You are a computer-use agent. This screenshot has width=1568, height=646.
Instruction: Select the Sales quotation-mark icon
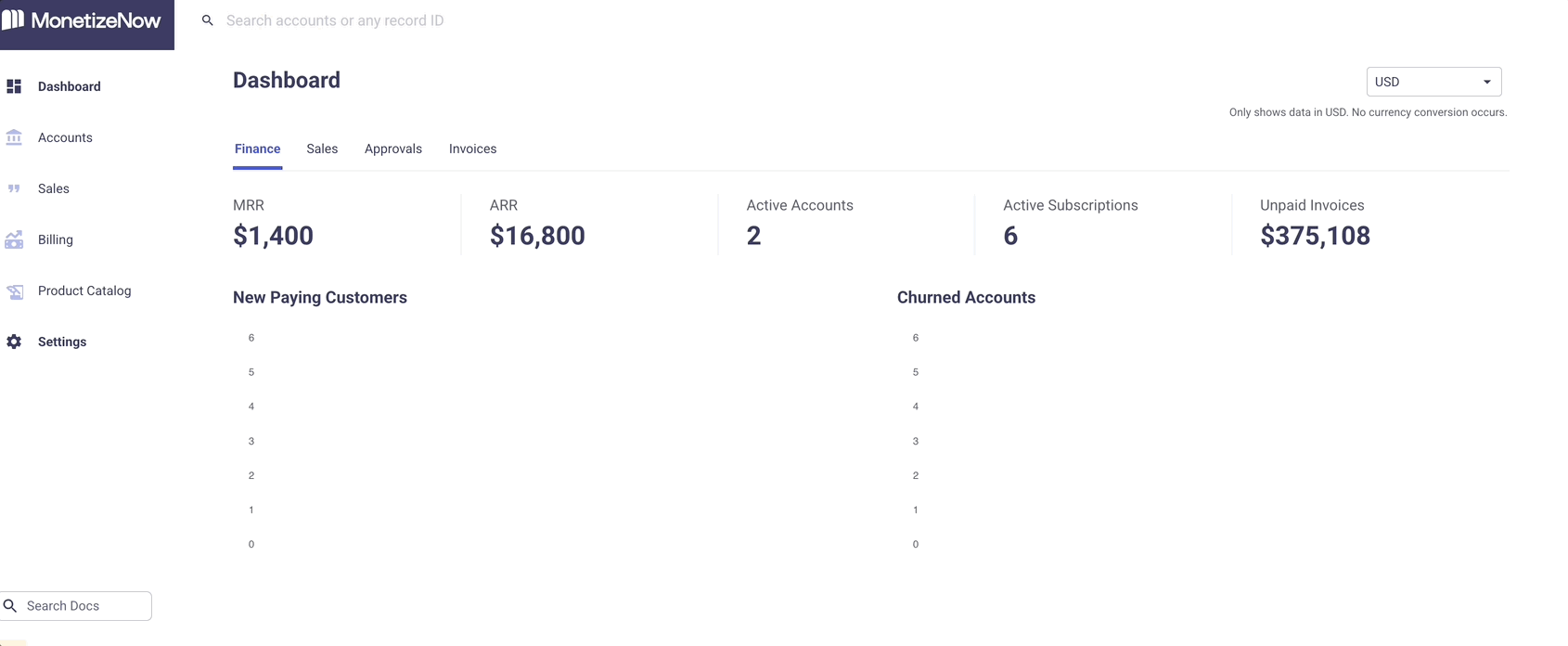pyautogui.click(x=14, y=188)
